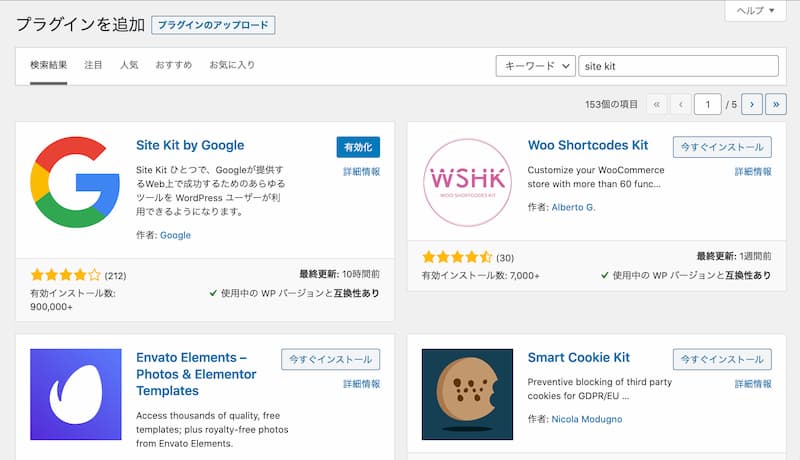Open Smart Cookie Kit title link
The height and width of the screenshot is (460, 800).
click(579, 357)
